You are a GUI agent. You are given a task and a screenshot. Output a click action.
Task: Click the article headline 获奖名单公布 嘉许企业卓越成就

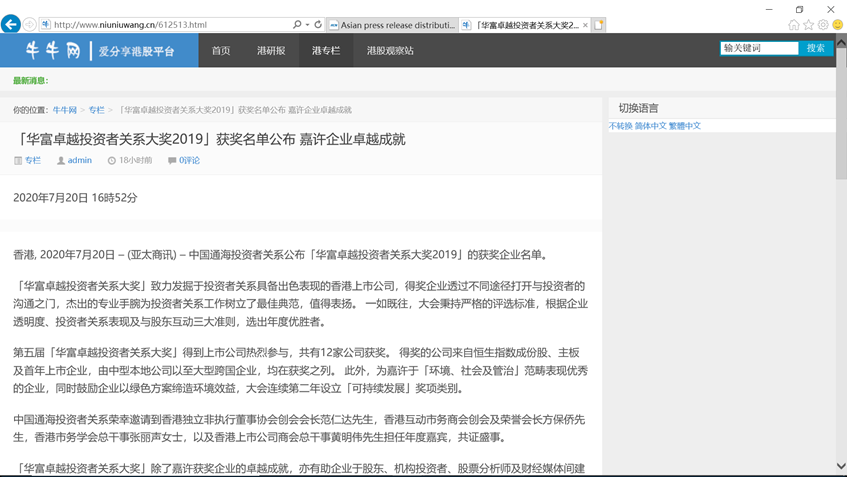(311, 139)
